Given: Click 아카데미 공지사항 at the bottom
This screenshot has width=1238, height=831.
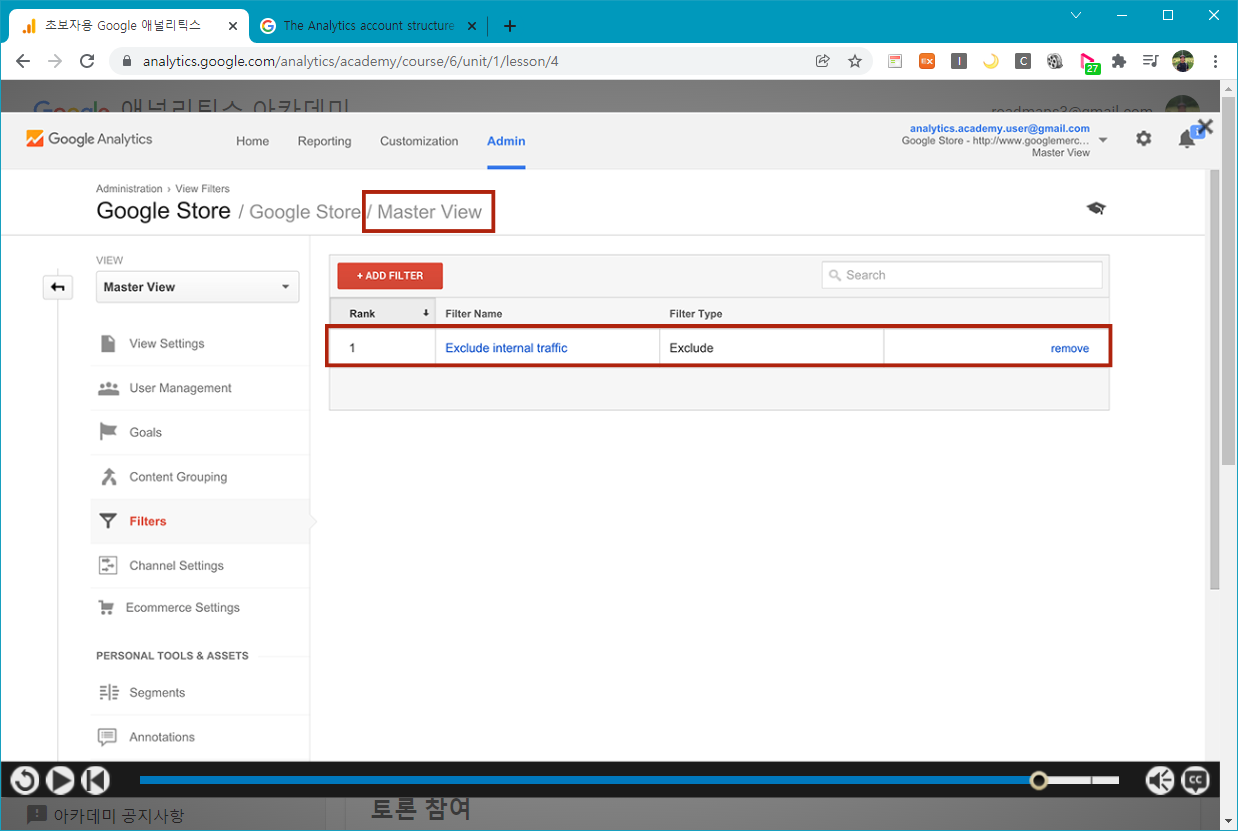Looking at the screenshot, I should point(119,815).
